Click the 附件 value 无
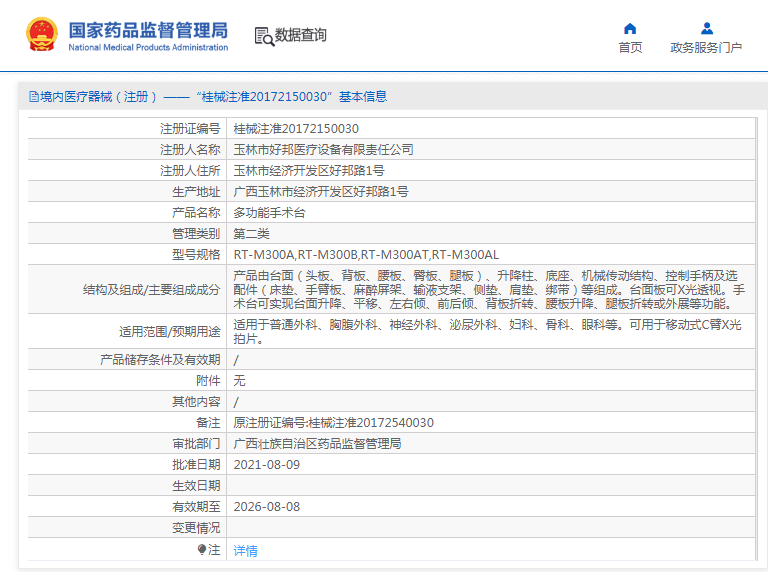This screenshot has width=768, height=572. point(240,381)
